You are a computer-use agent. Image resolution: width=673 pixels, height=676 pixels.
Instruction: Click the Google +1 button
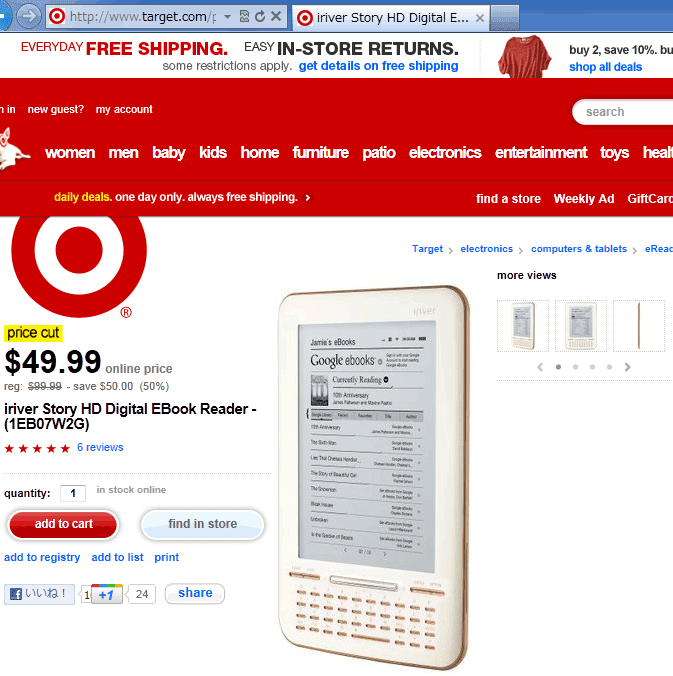point(106,595)
